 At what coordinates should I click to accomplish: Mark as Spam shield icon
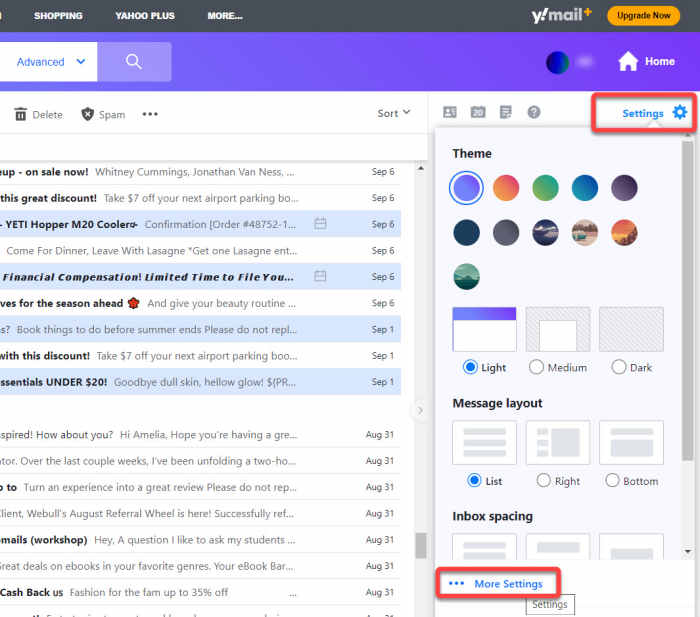[88, 114]
